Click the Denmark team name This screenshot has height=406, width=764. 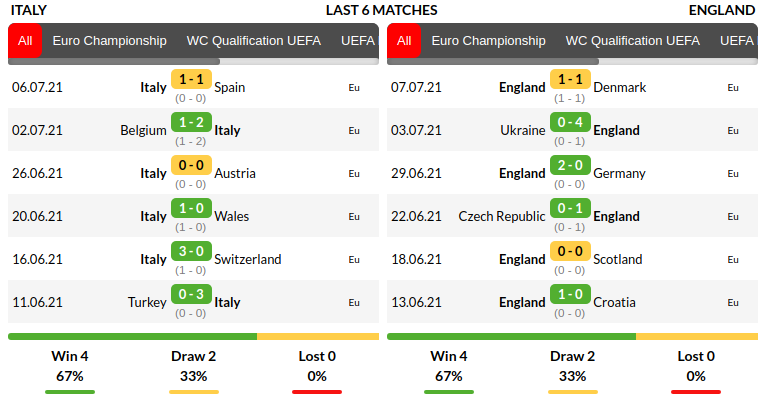pos(620,87)
